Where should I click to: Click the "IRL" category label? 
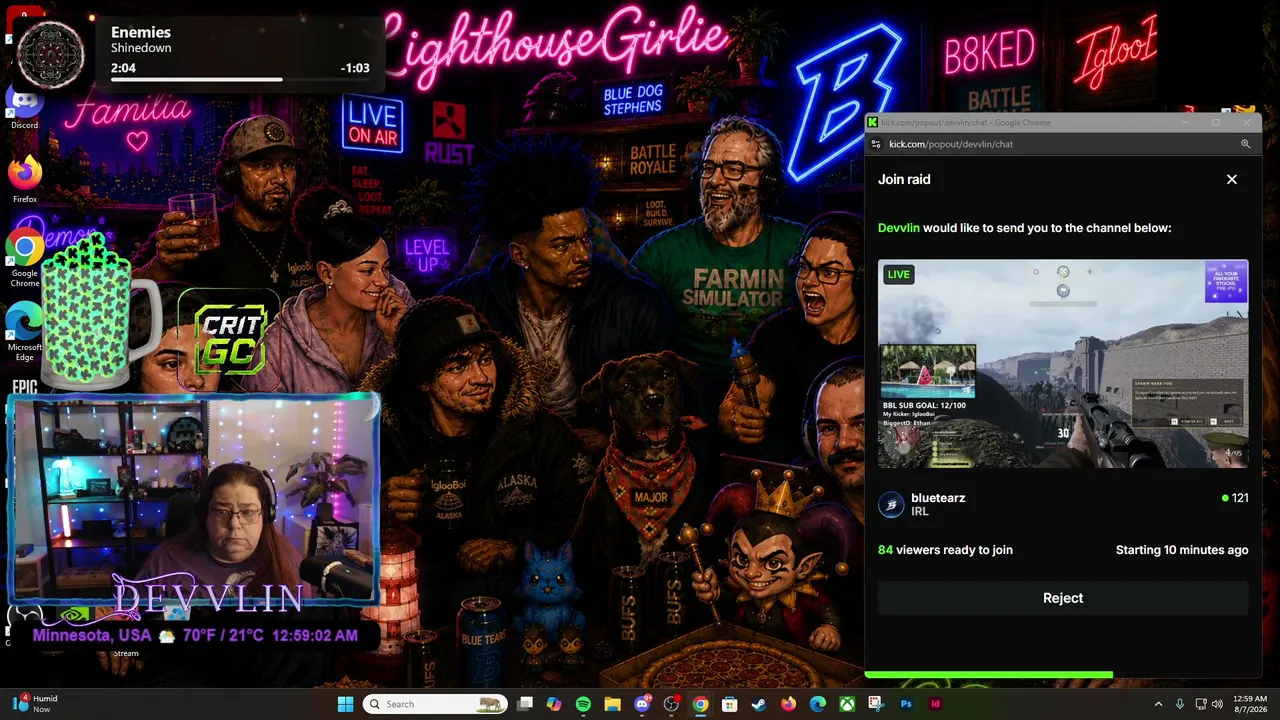point(920,512)
